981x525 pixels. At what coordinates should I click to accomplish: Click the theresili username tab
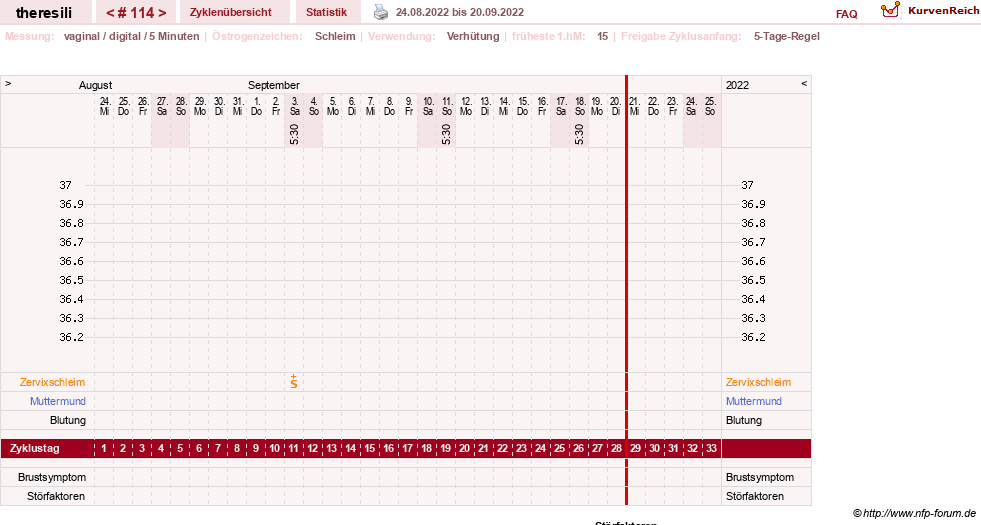tap(44, 13)
